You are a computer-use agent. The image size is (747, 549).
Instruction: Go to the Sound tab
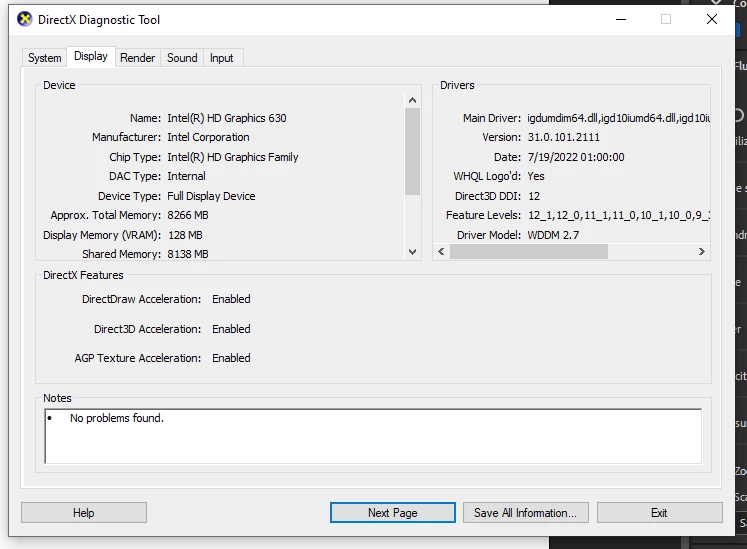coord(182,58)
